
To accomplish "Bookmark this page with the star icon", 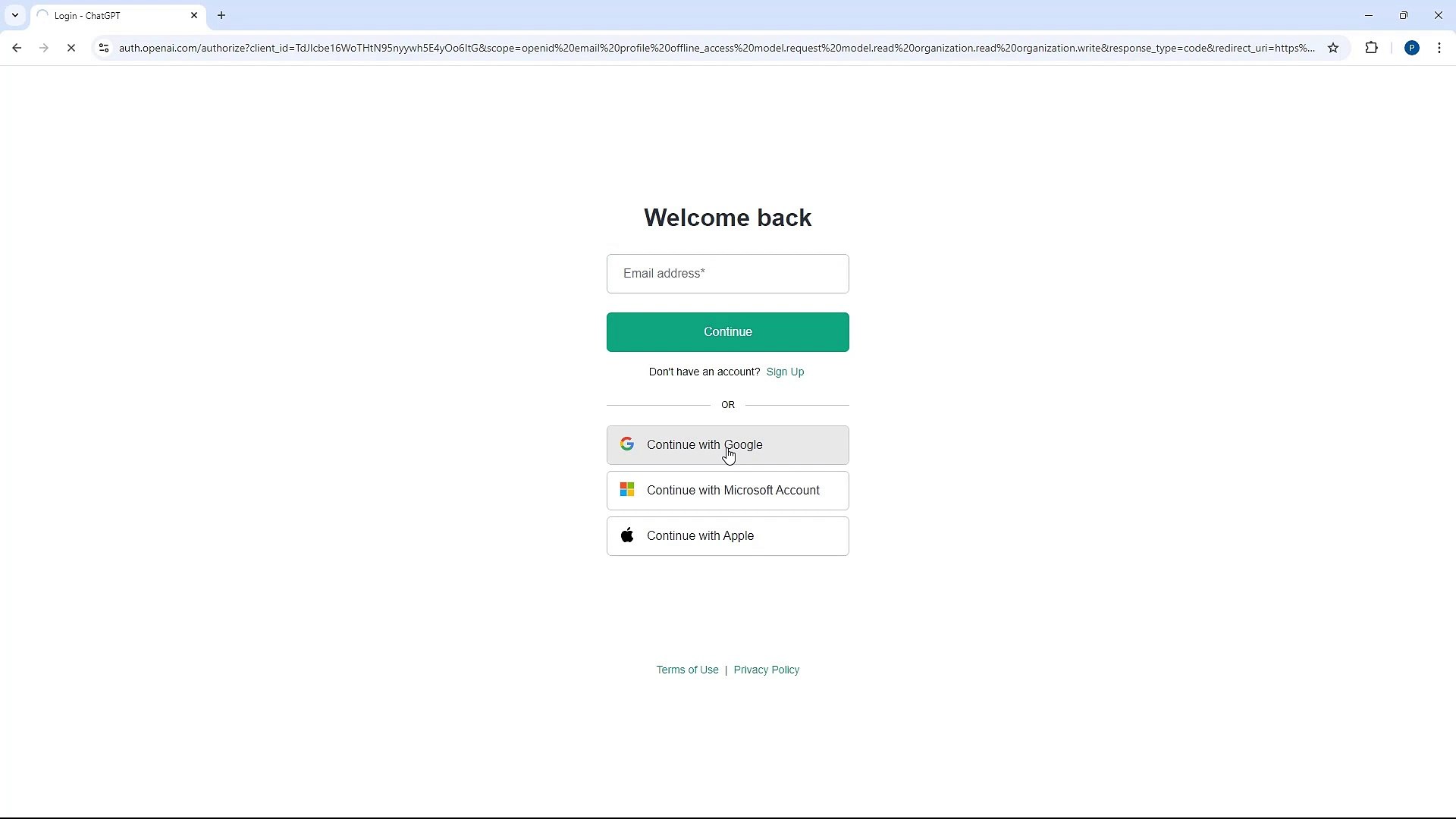I will tap(1333, 48).
